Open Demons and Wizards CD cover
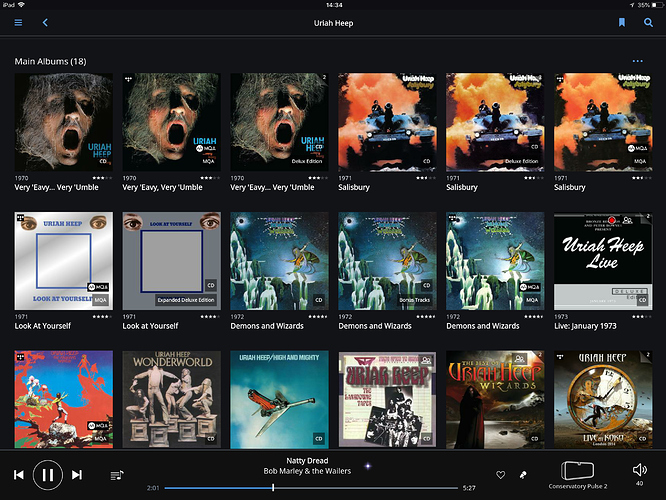The height and width of the screenshot is (500, 666). pos(279,261)
